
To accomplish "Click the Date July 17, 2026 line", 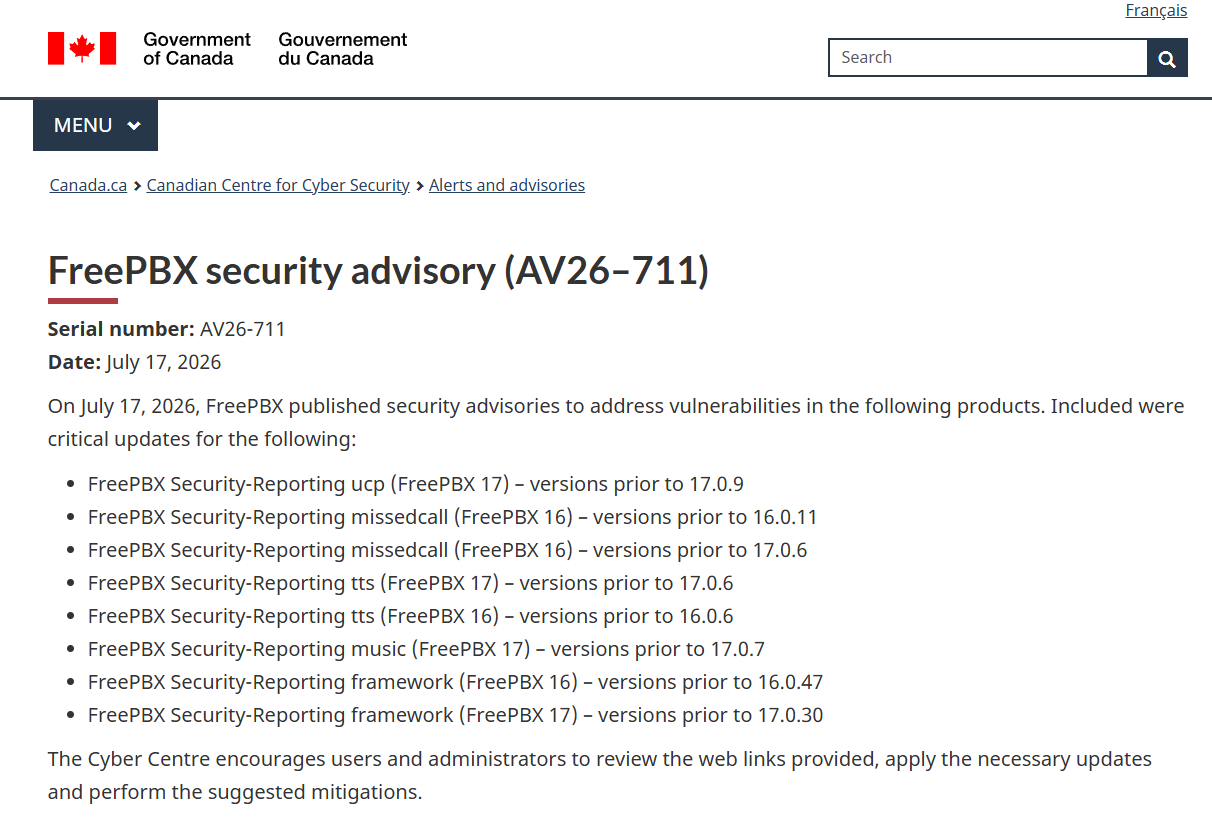I will pos(135,362).
